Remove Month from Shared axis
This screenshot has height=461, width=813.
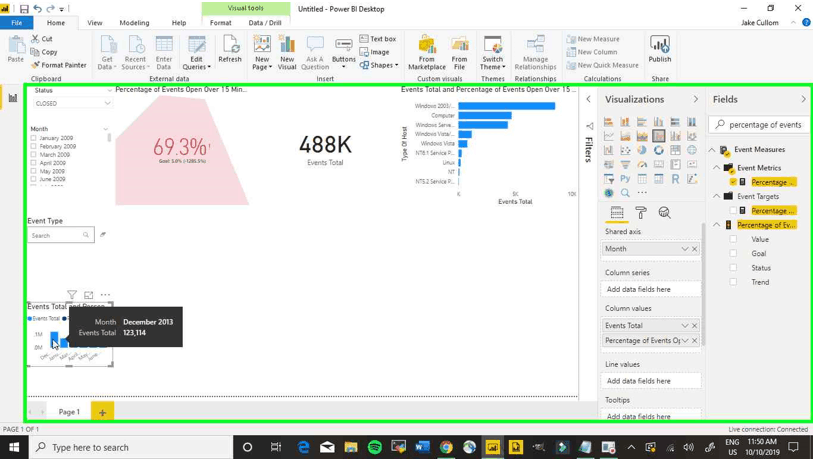tap(695, 249)
